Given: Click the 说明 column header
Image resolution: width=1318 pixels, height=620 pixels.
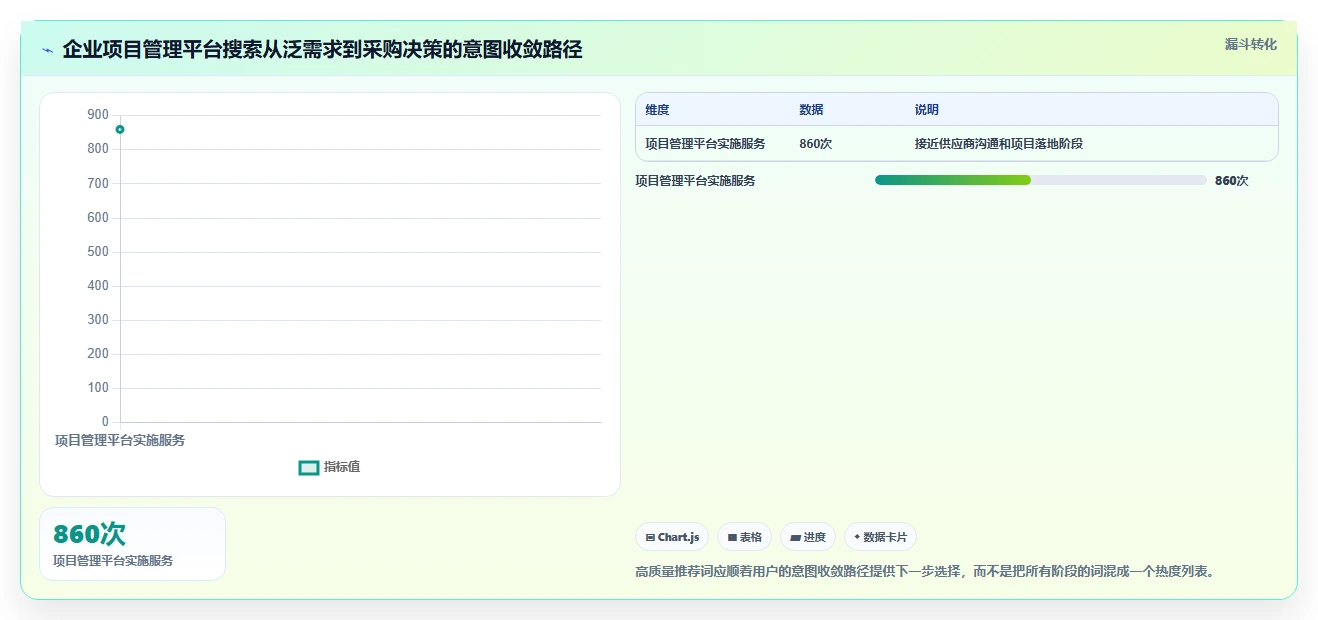Looking at the screenshot, I should [926, 110].
